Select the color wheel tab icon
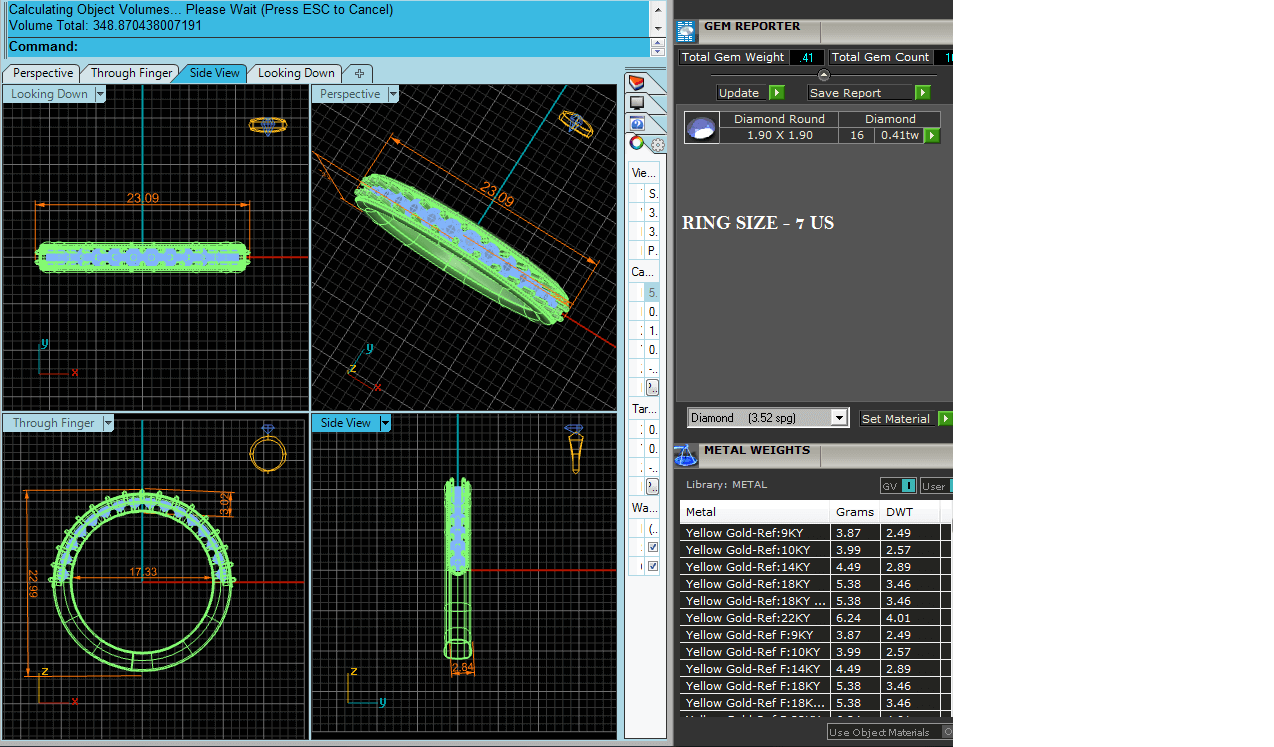 [636, 144]
